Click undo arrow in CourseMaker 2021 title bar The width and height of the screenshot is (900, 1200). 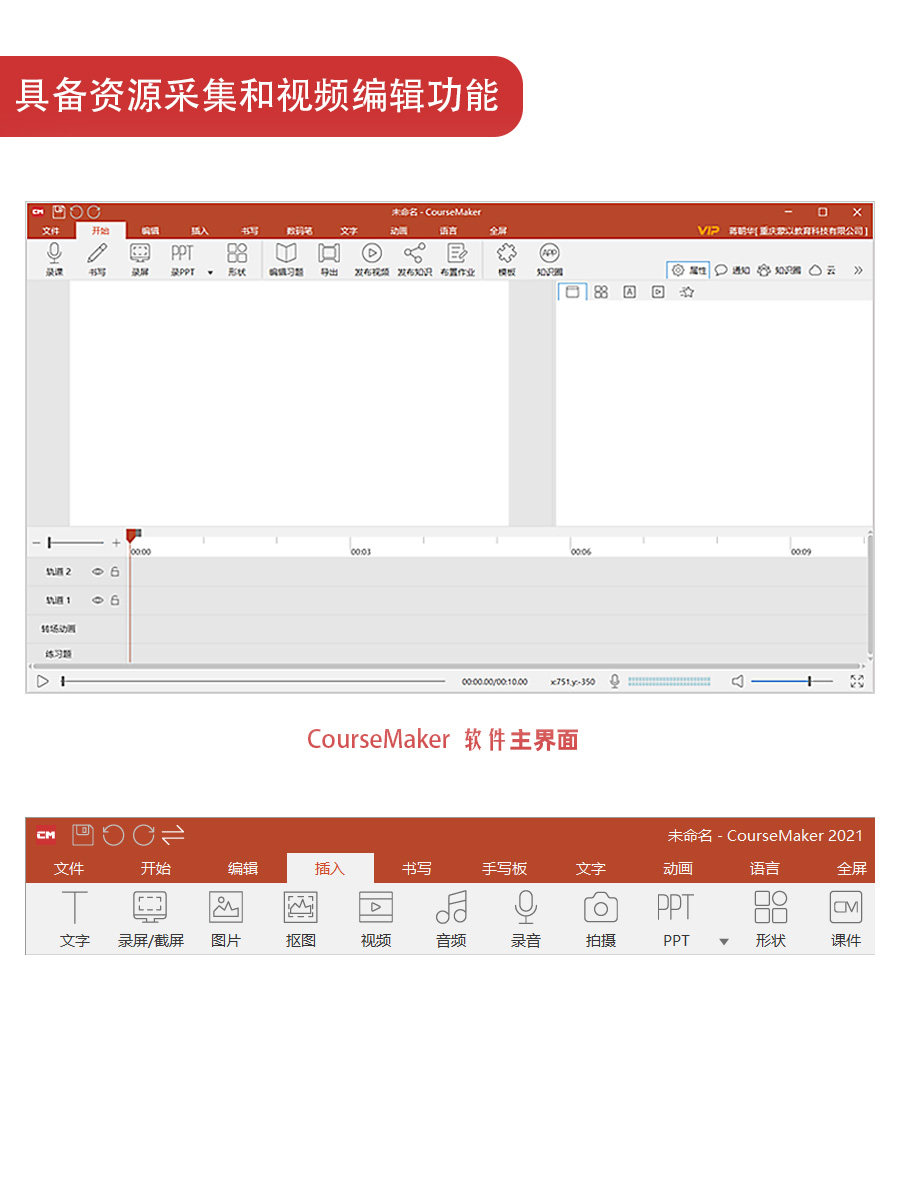(114, 835)
